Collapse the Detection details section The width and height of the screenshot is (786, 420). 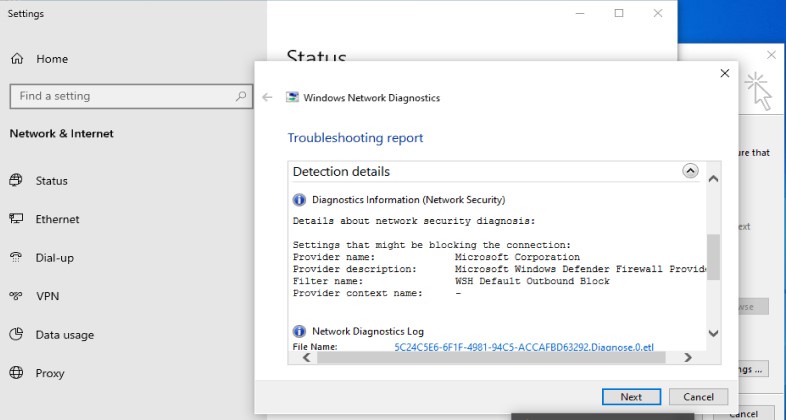click(690, 171)
